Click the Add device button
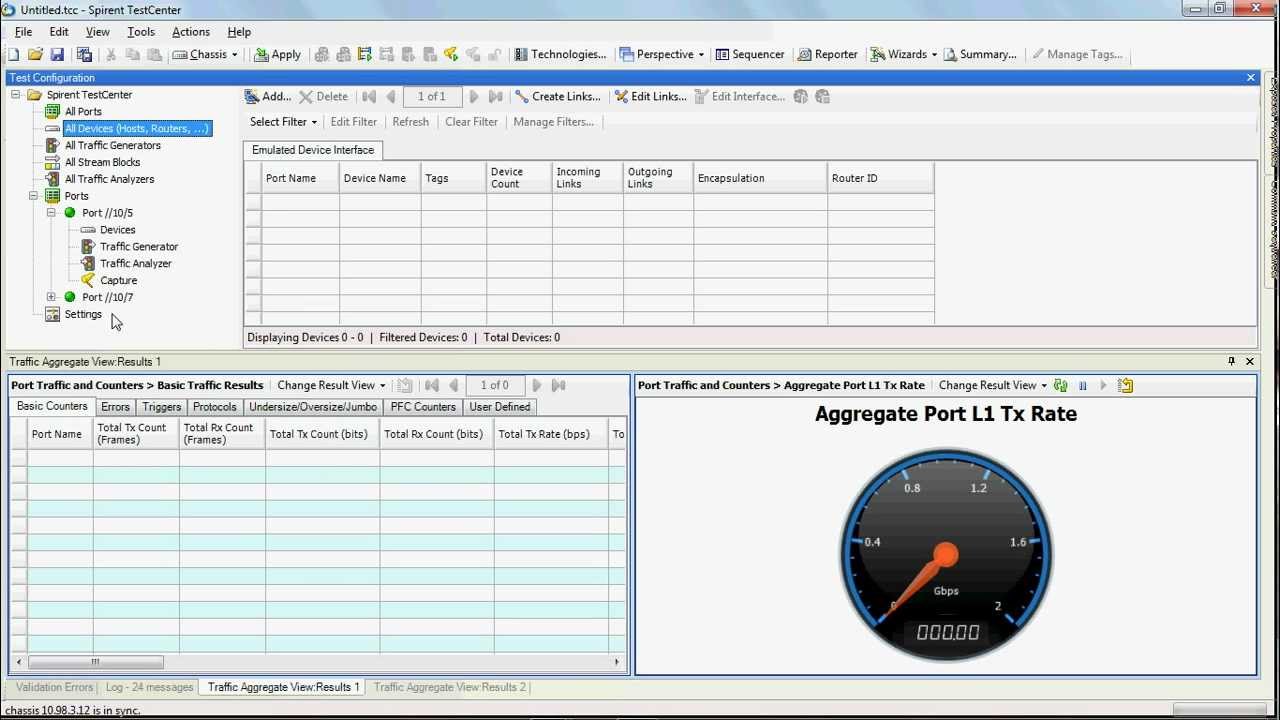 268,96
